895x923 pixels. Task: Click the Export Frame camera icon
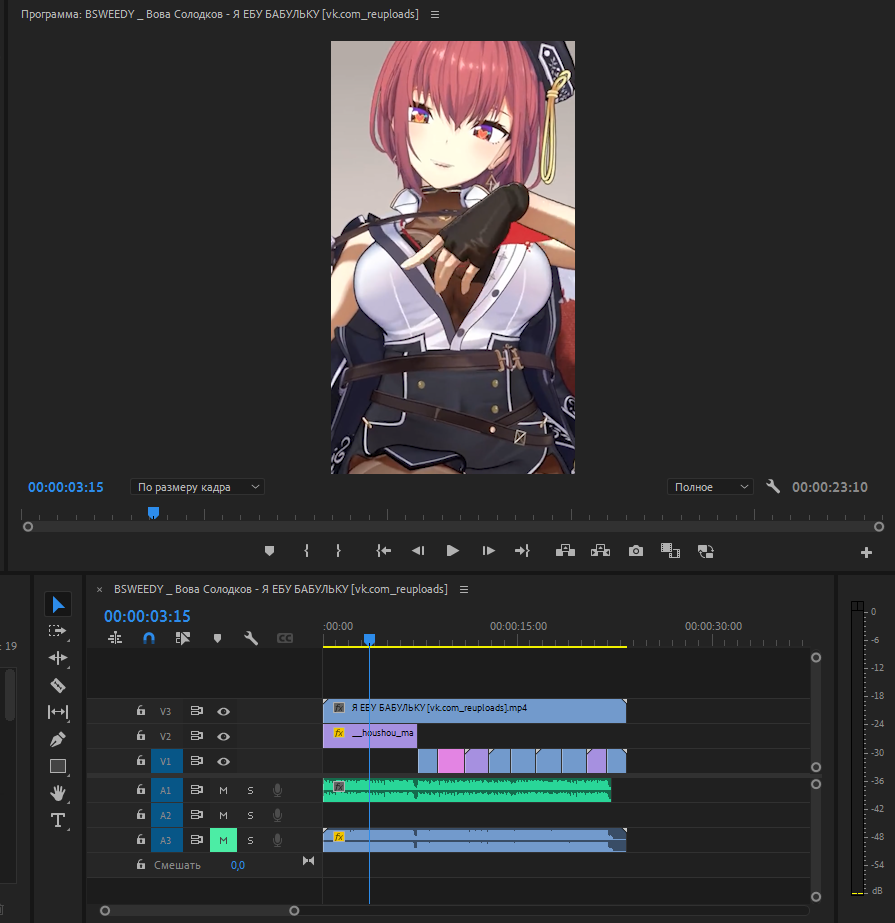click(635, 551)
